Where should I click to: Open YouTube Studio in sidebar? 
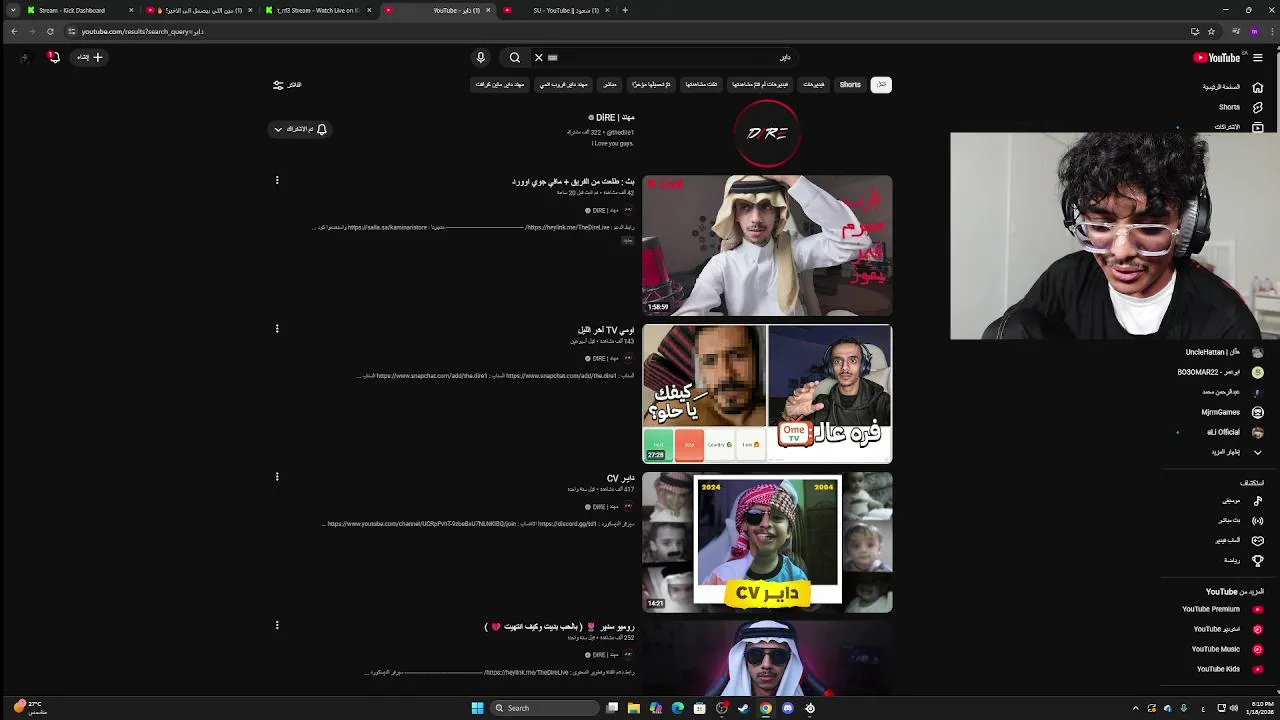(x=1228, y=629)
